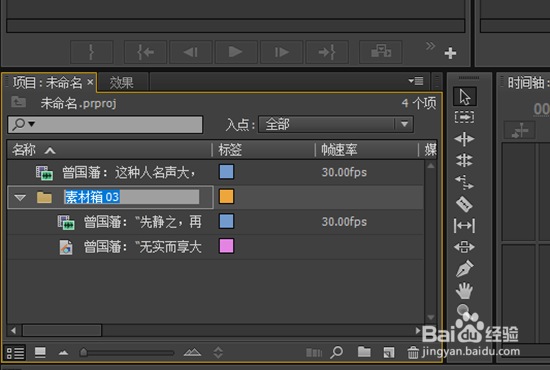Click the Find magnifier icon at bottom
This screenshot has height=370, width=550.
tap(337, 352)
